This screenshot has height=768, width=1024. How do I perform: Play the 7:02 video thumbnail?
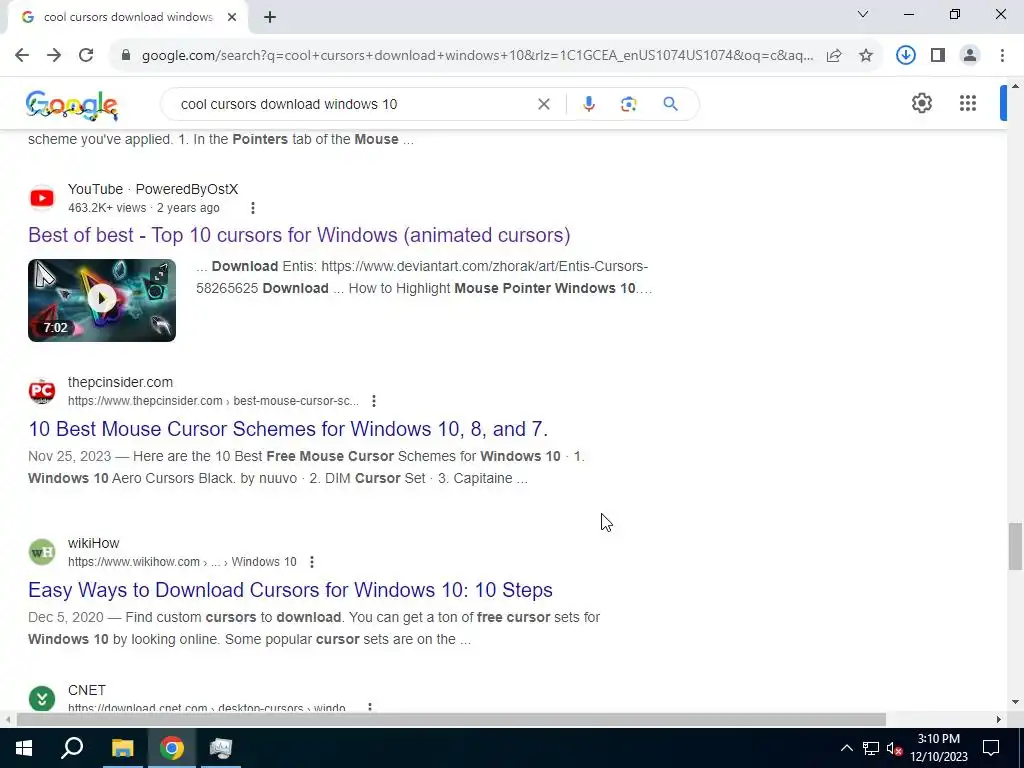tap(102, 300)
